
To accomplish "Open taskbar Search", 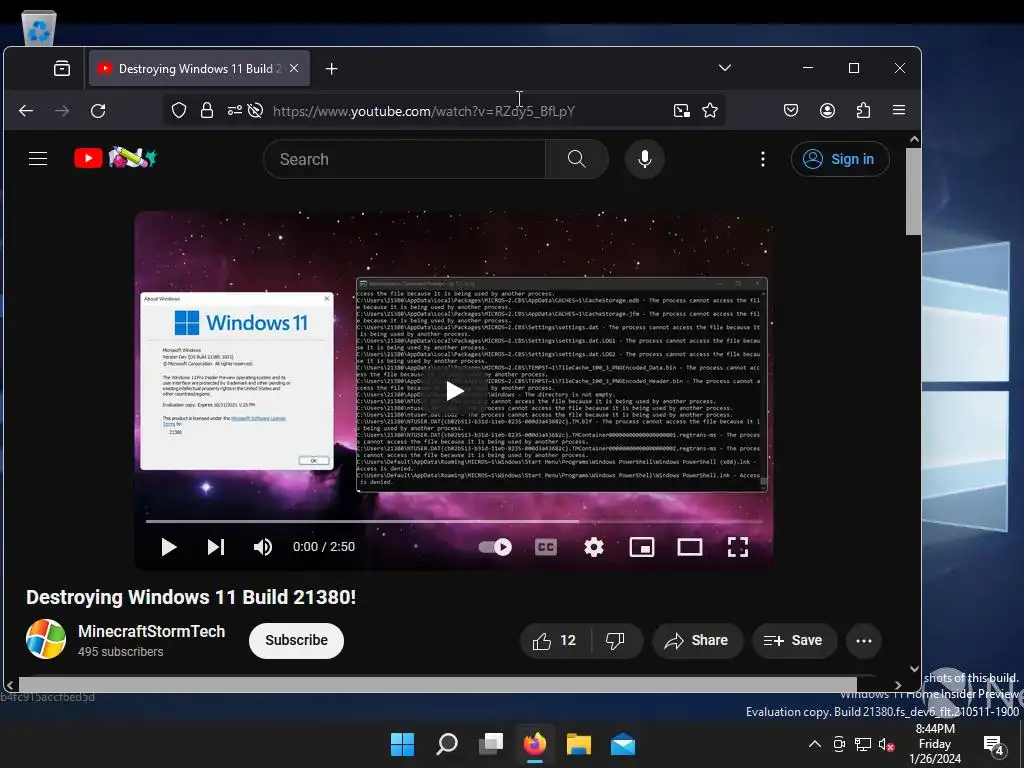I will (447, 744).
